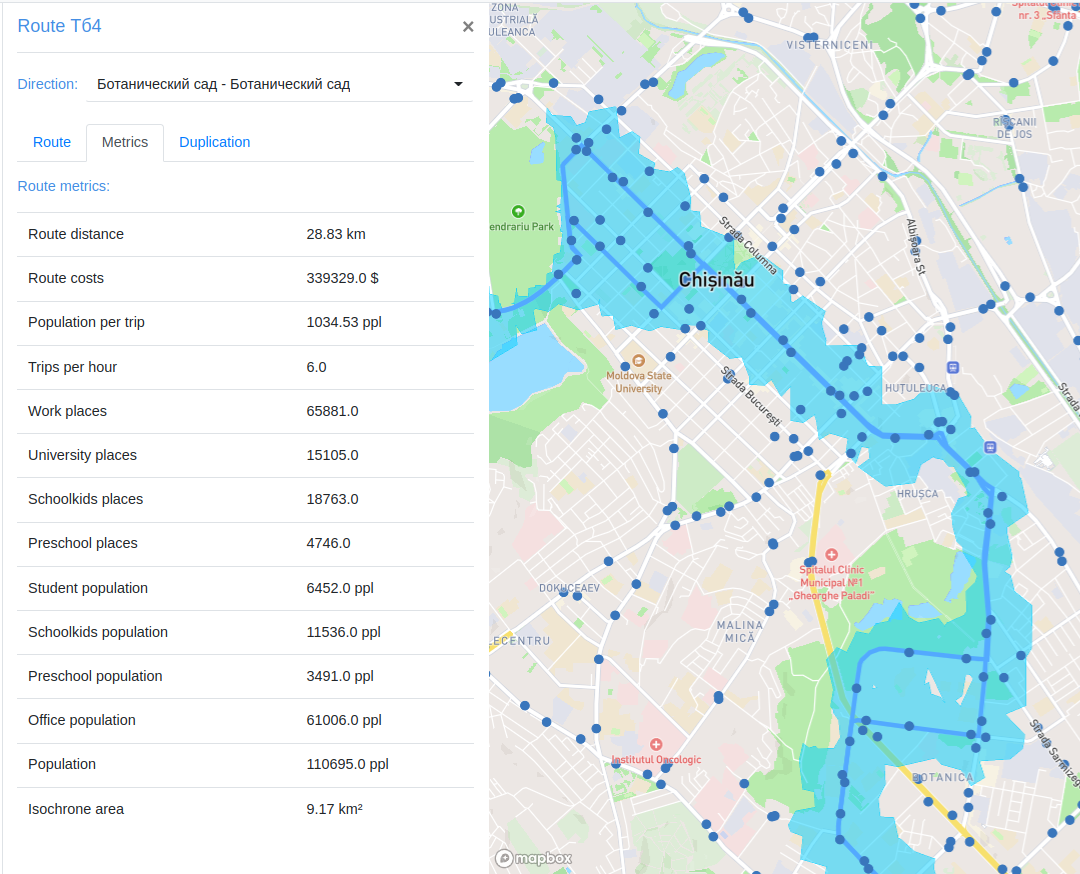Viewport: 1080px width, 874px height.
Task: Click the BOTANICA district label
Action: point(943,778)
